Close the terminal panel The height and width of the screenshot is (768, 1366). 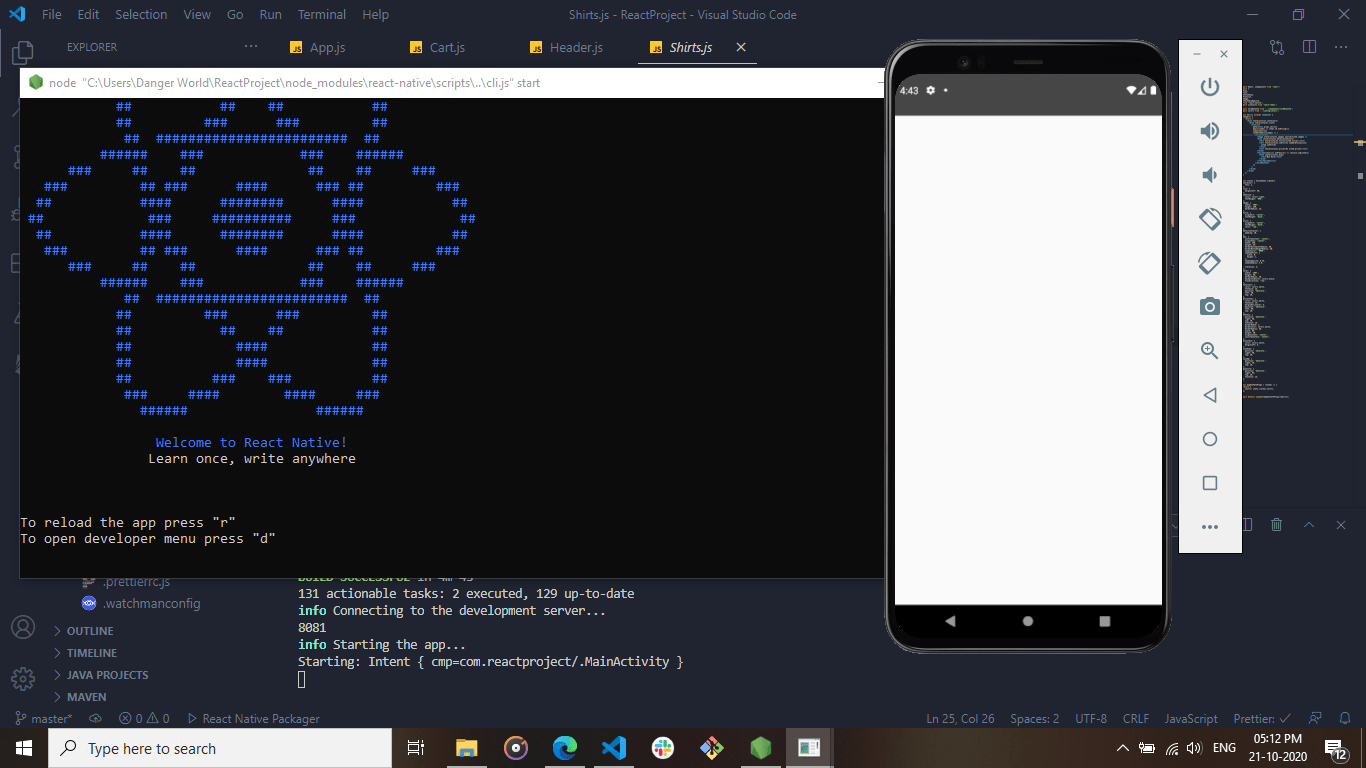pyautogui.click(x=1341, y=524)
